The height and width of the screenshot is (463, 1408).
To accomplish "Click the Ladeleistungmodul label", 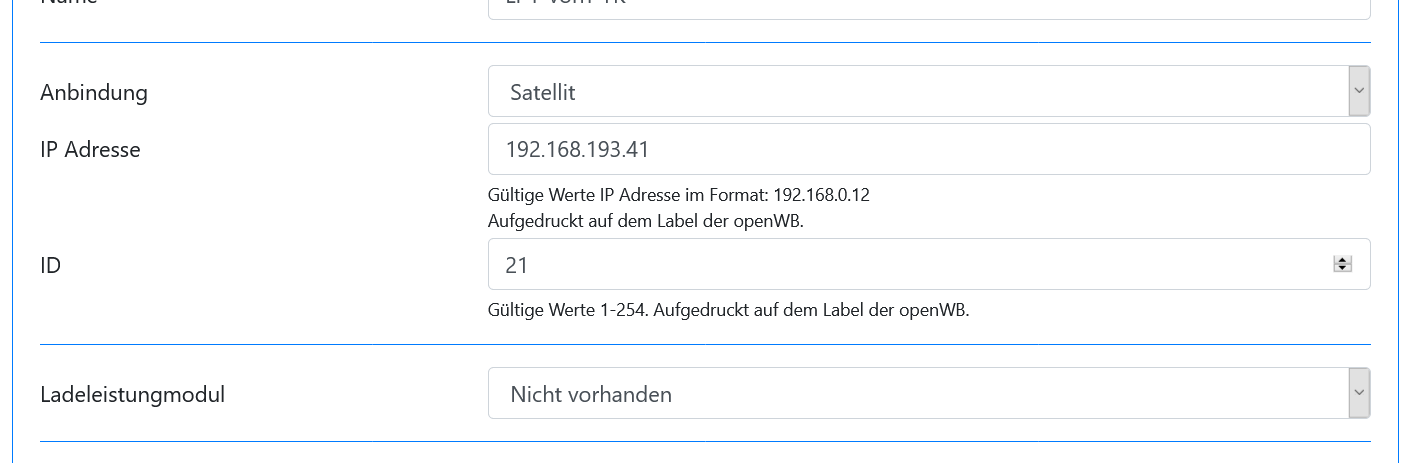I will click(x=132, y=394).
